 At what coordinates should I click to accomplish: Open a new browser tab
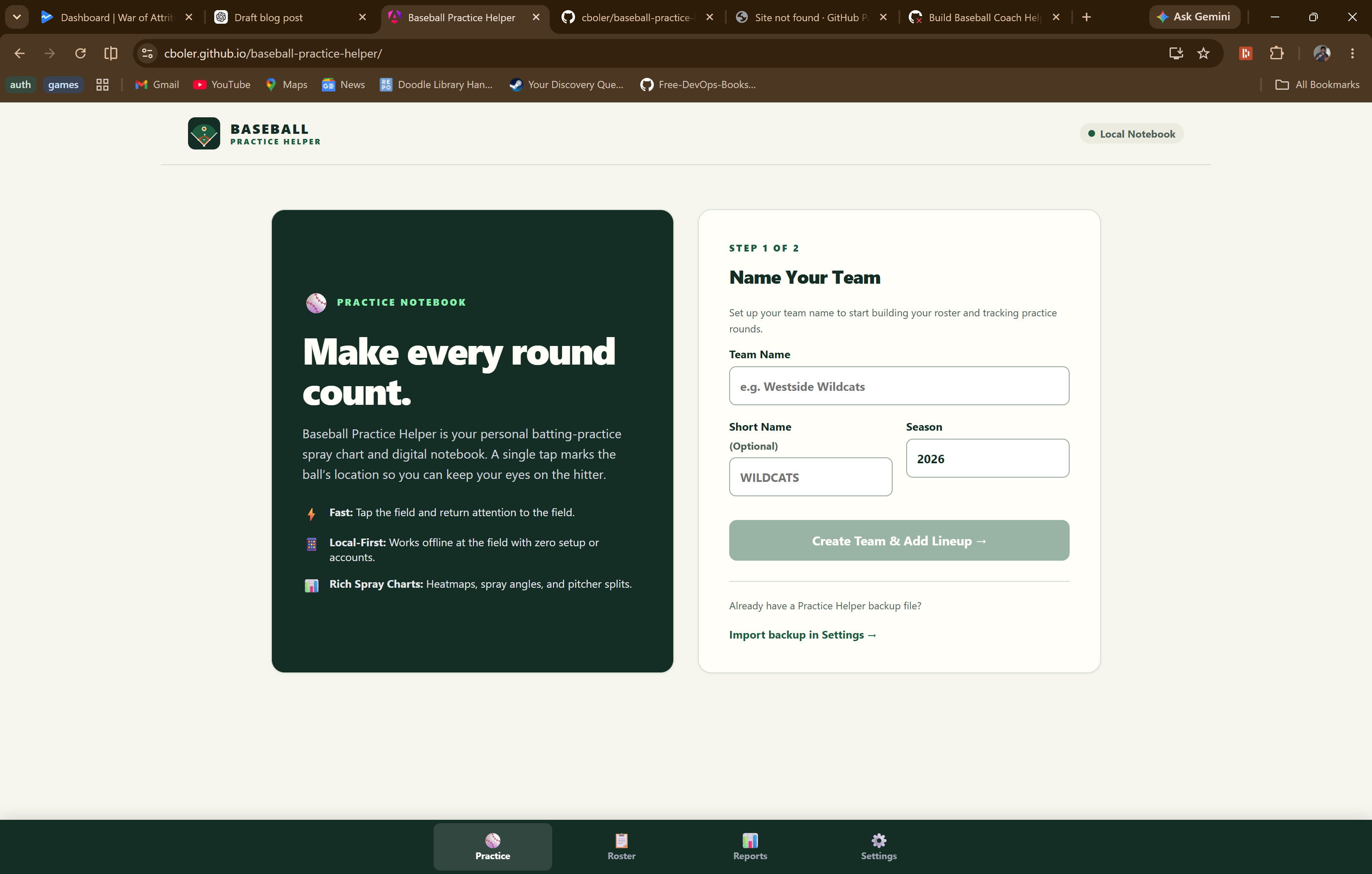click(1087, 17)
